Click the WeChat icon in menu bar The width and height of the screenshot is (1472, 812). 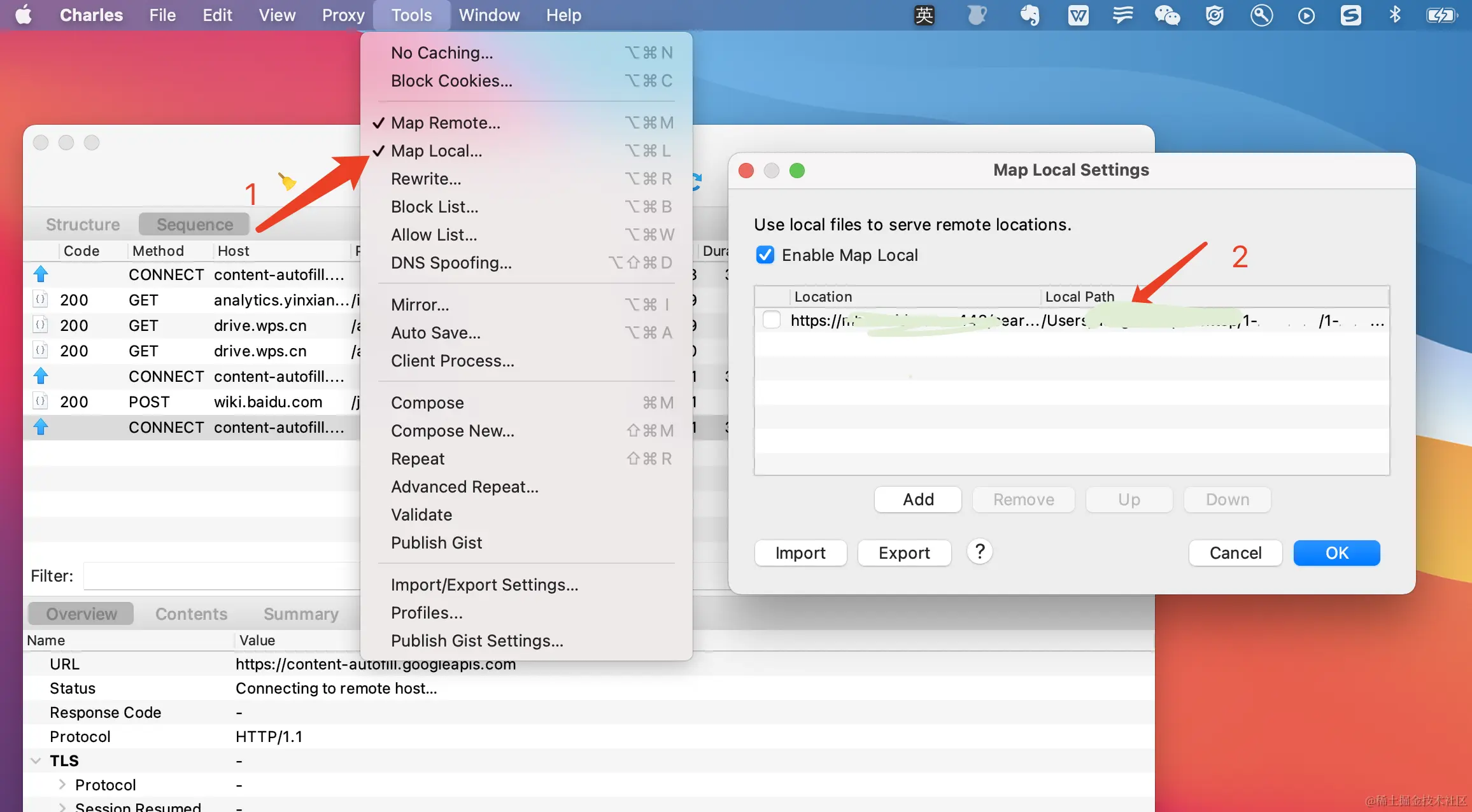click(1166, 15)
